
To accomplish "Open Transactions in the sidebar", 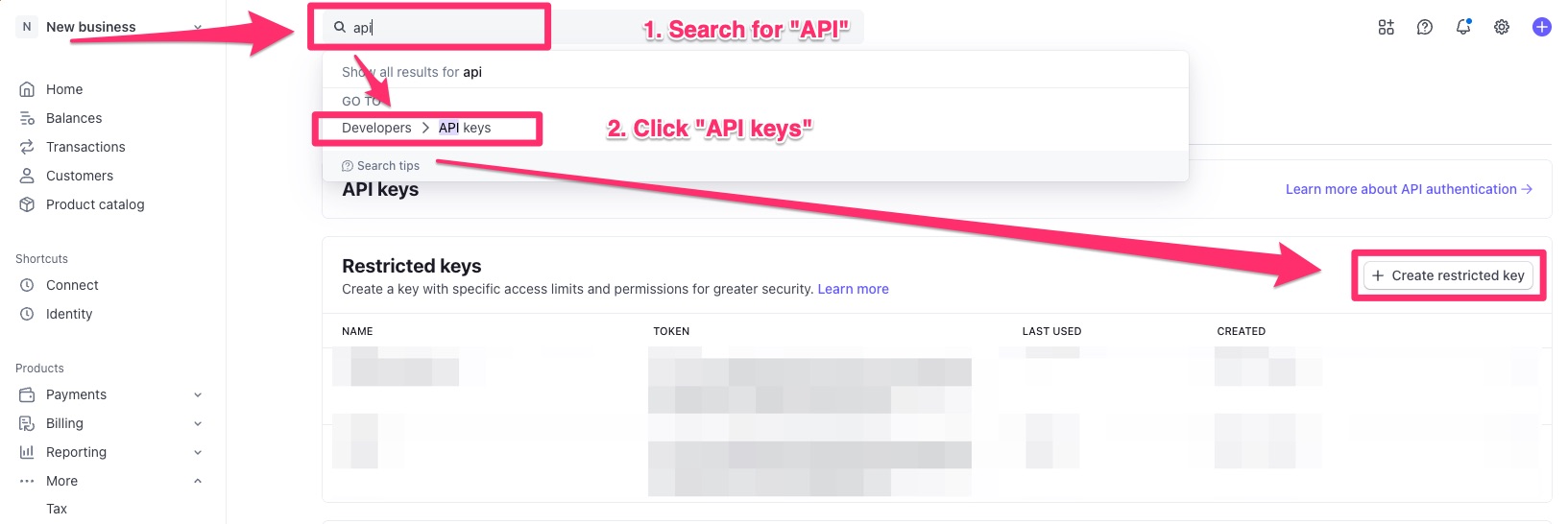I will point(85,147).
